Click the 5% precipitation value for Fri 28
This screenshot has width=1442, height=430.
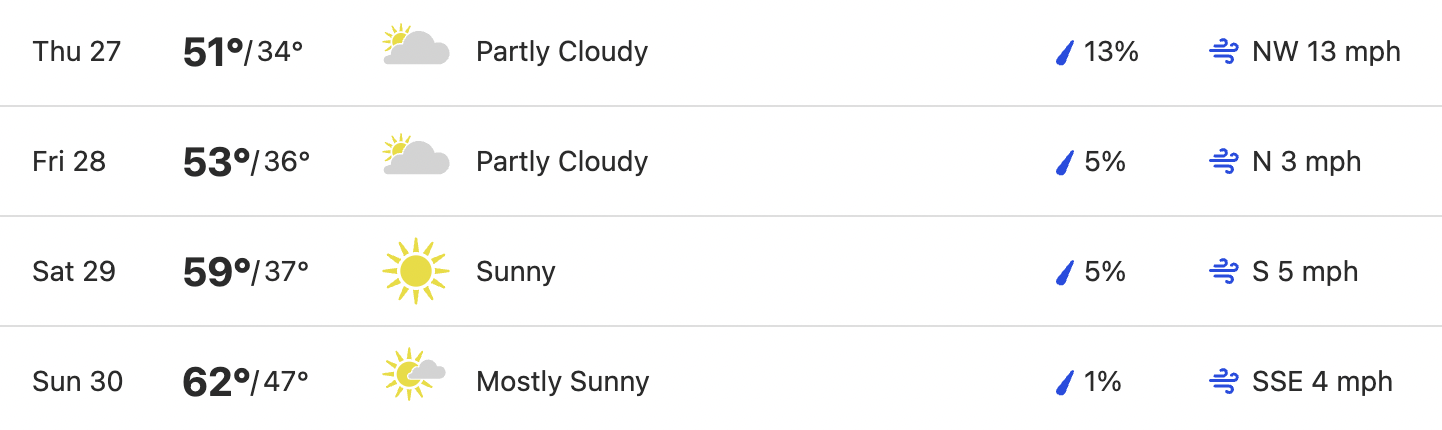(x=1105, y=162)
